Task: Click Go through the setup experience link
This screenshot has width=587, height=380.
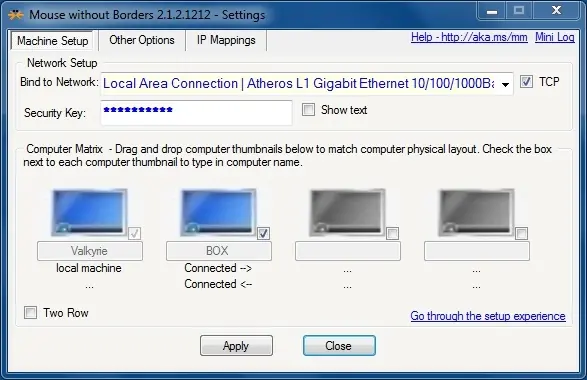Action: [488, 316]
